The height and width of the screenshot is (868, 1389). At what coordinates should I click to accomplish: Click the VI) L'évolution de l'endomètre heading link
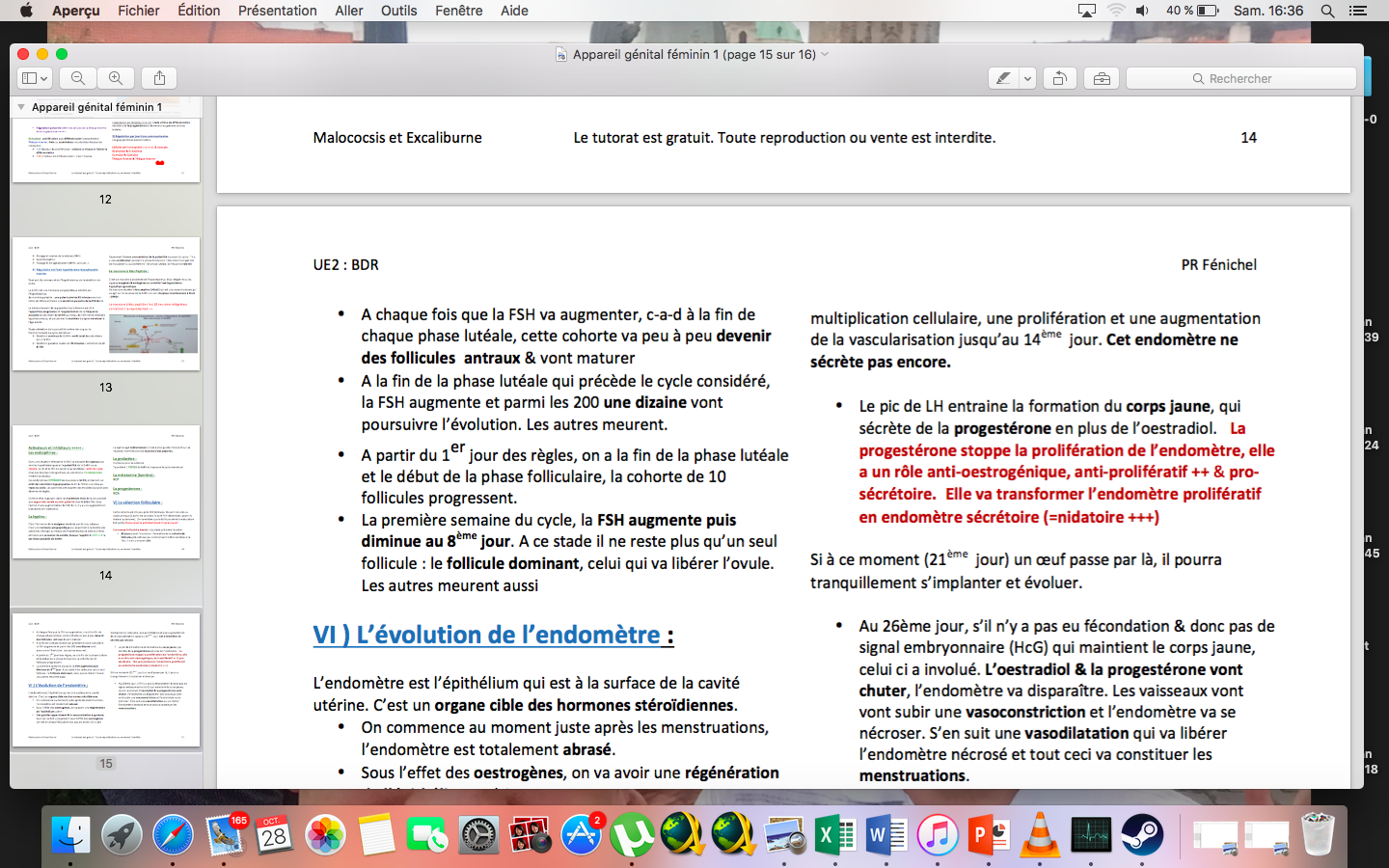coord(486,635)
